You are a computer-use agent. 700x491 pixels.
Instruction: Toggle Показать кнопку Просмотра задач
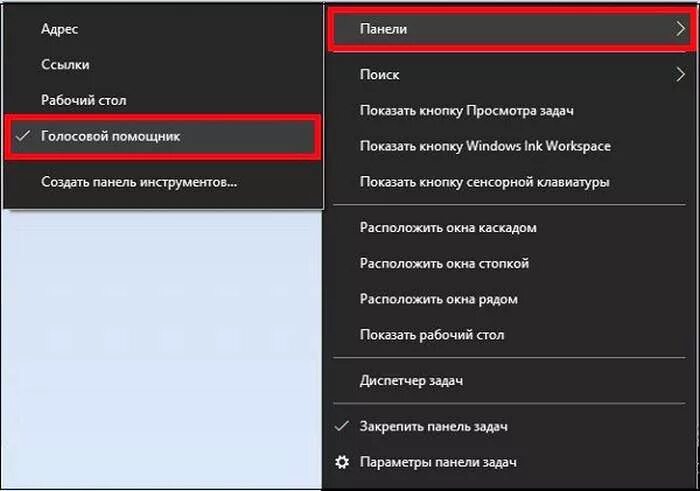(509, 111)
